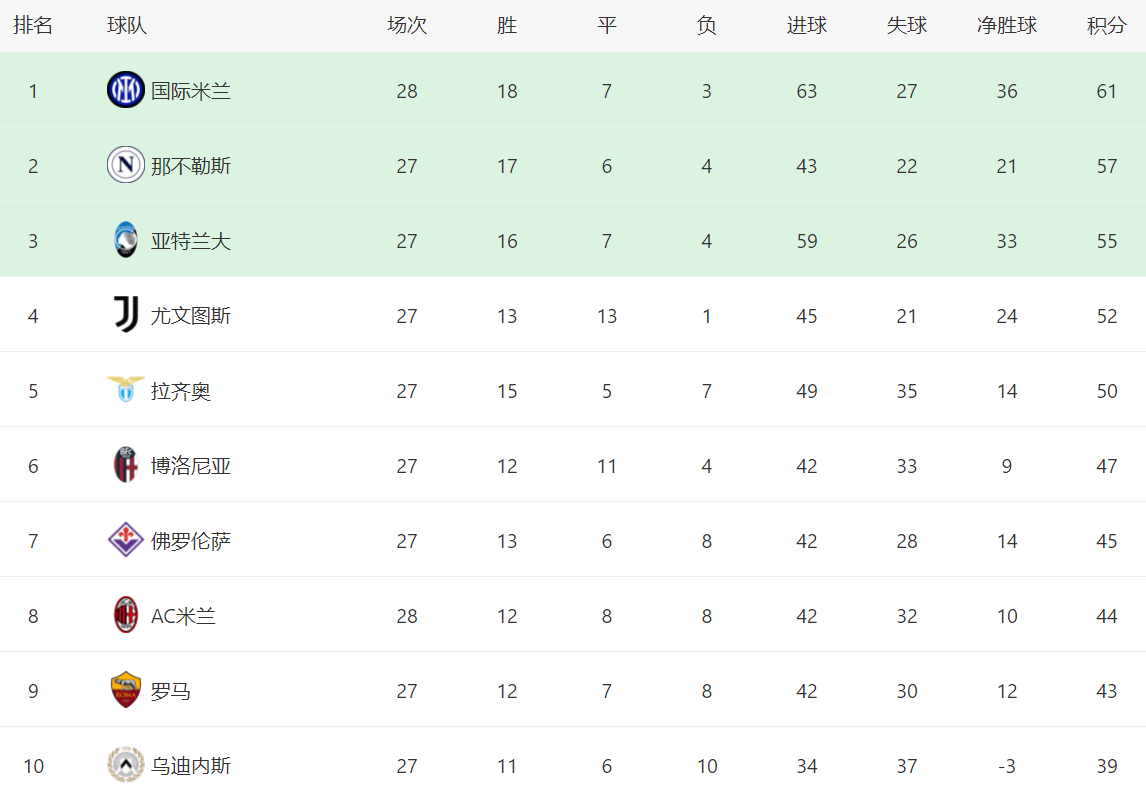Click the Bologna club badge
Viewport: 1146px width, 801px height.
pyautogui.click(x=126, y=466)
